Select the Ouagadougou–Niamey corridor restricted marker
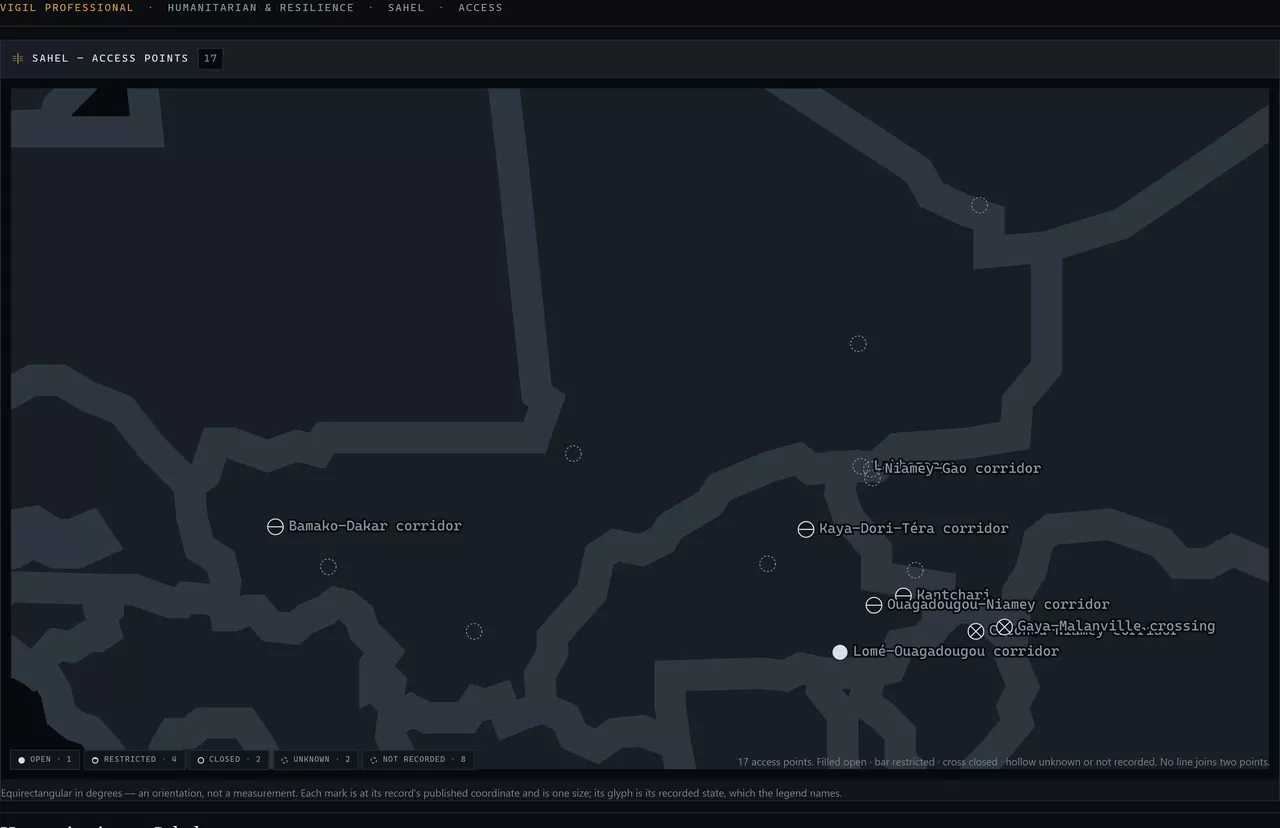The image size is (1280, 828). coord(874,605)
